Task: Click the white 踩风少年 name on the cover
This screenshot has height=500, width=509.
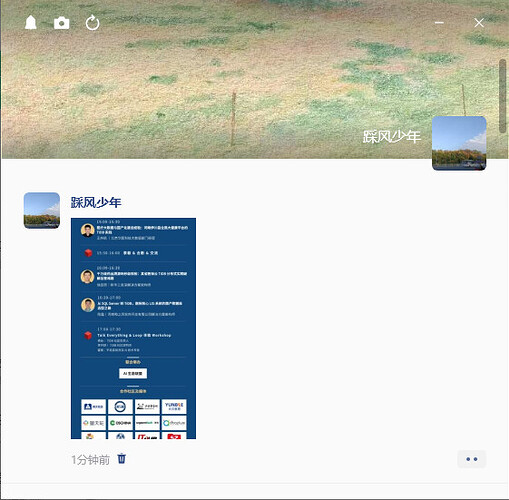Action: coord(392,137)
